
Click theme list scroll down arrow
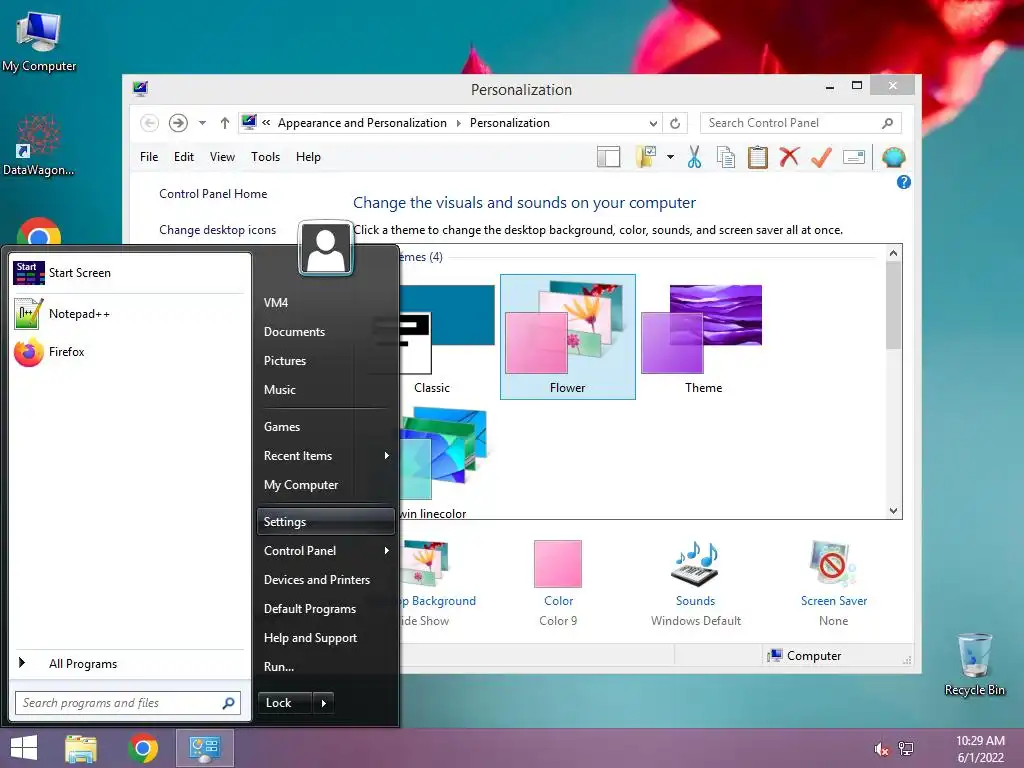[x=893, y=511]
